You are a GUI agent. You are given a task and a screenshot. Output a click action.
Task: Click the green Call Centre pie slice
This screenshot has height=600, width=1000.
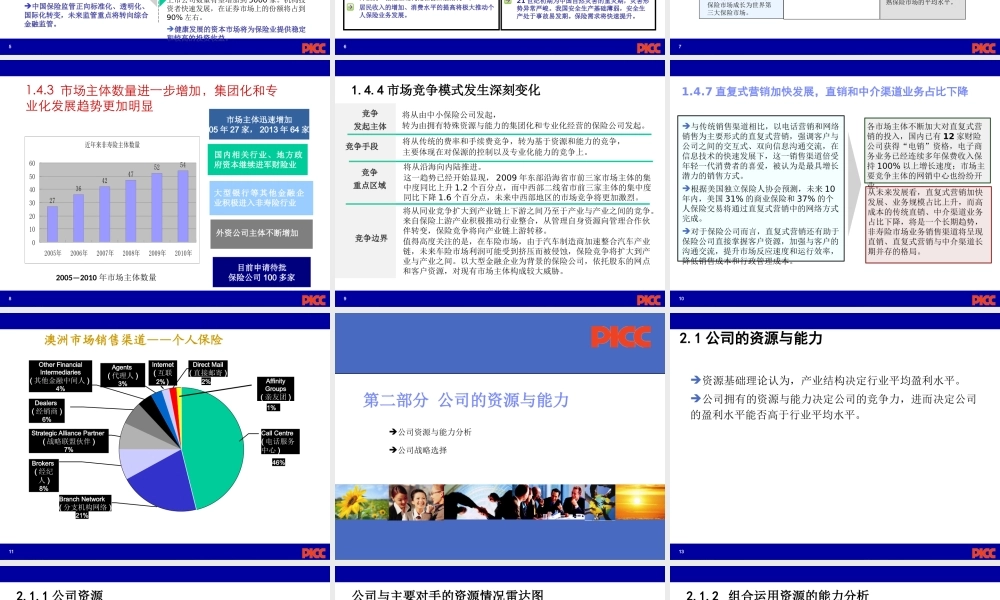(214, 450)
